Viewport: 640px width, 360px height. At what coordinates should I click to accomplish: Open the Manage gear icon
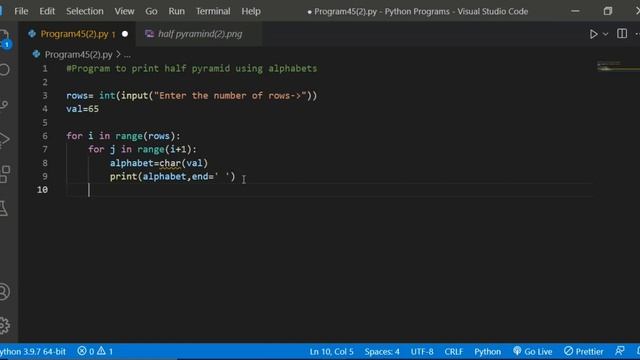(x=4, y=325)
